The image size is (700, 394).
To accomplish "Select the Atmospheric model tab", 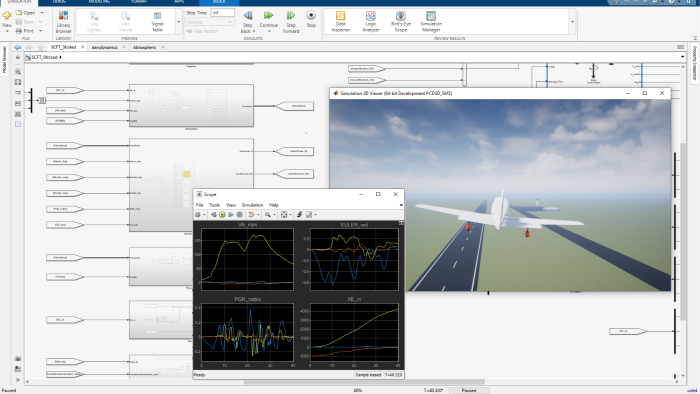I will pos(144,47).
